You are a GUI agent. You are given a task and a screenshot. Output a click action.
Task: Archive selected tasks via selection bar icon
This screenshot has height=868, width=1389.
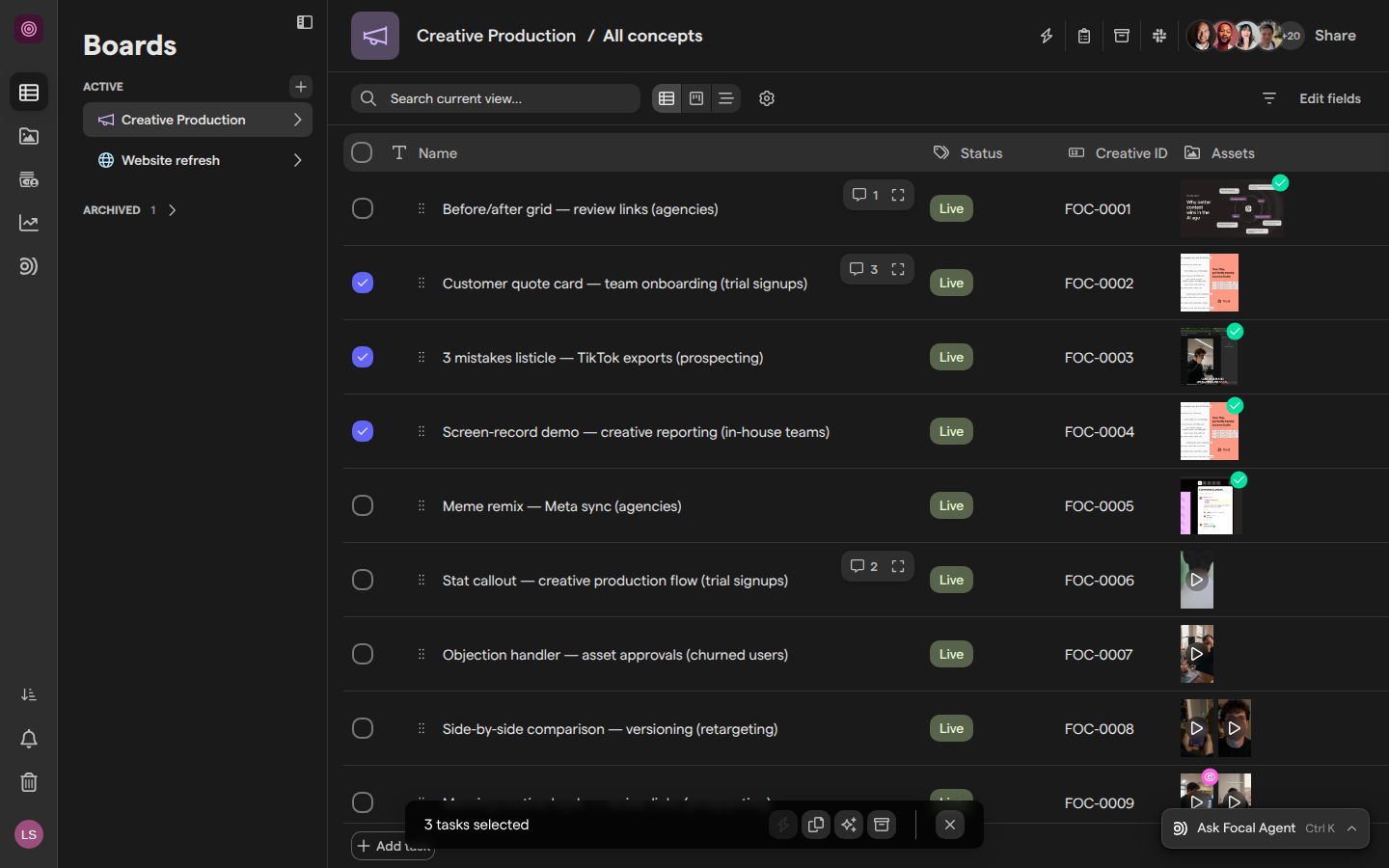pos(882,825)
